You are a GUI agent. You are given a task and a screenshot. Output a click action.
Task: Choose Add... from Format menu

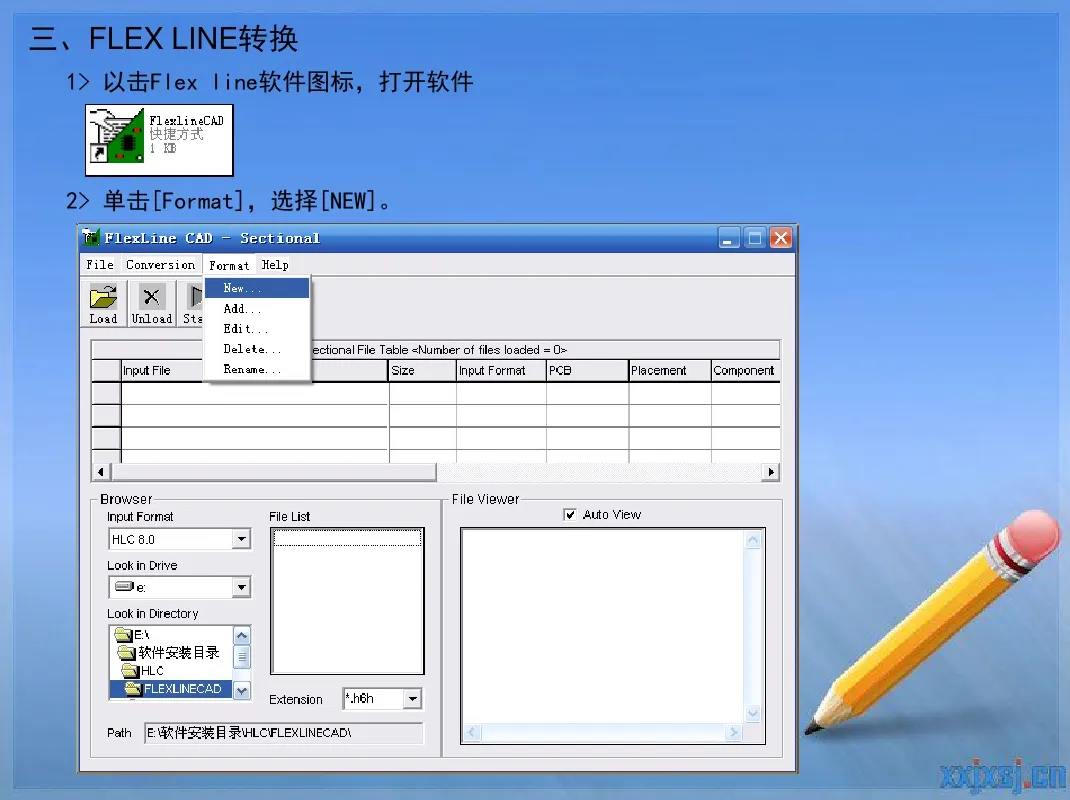click(257, 309)
